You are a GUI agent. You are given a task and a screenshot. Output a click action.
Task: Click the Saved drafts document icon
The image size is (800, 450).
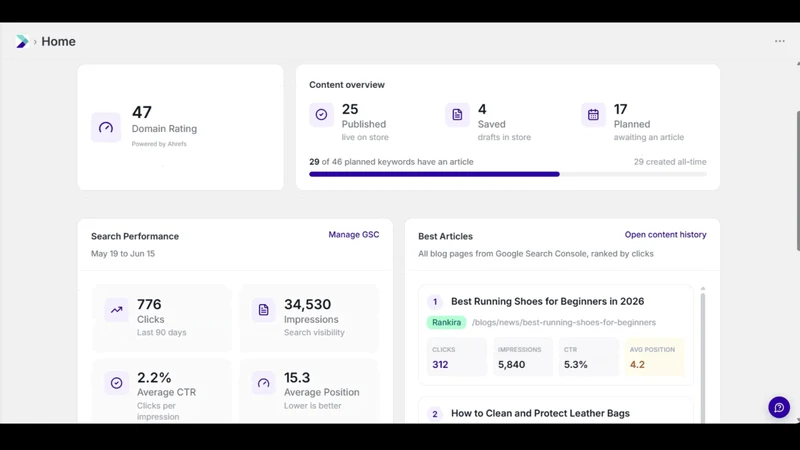pyautogui.click(x=457, y=114)
